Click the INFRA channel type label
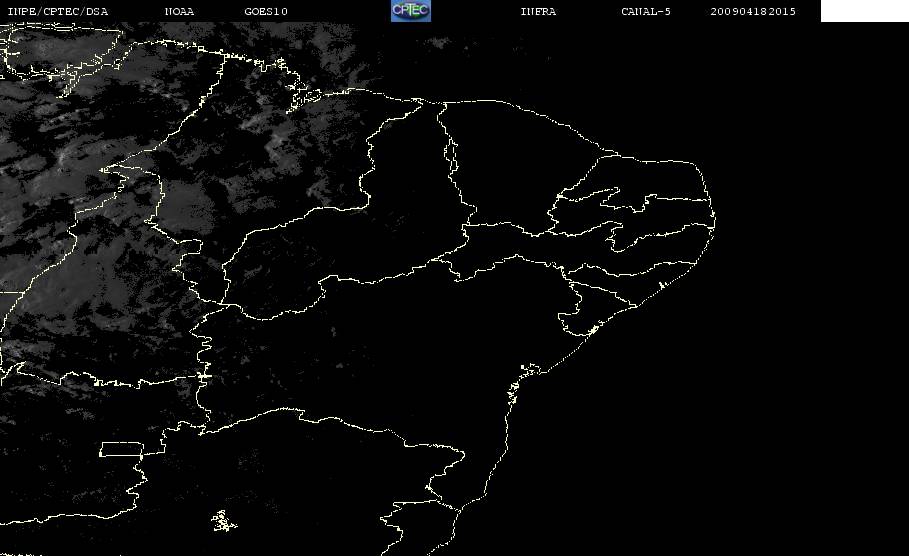 click(538, 11)
